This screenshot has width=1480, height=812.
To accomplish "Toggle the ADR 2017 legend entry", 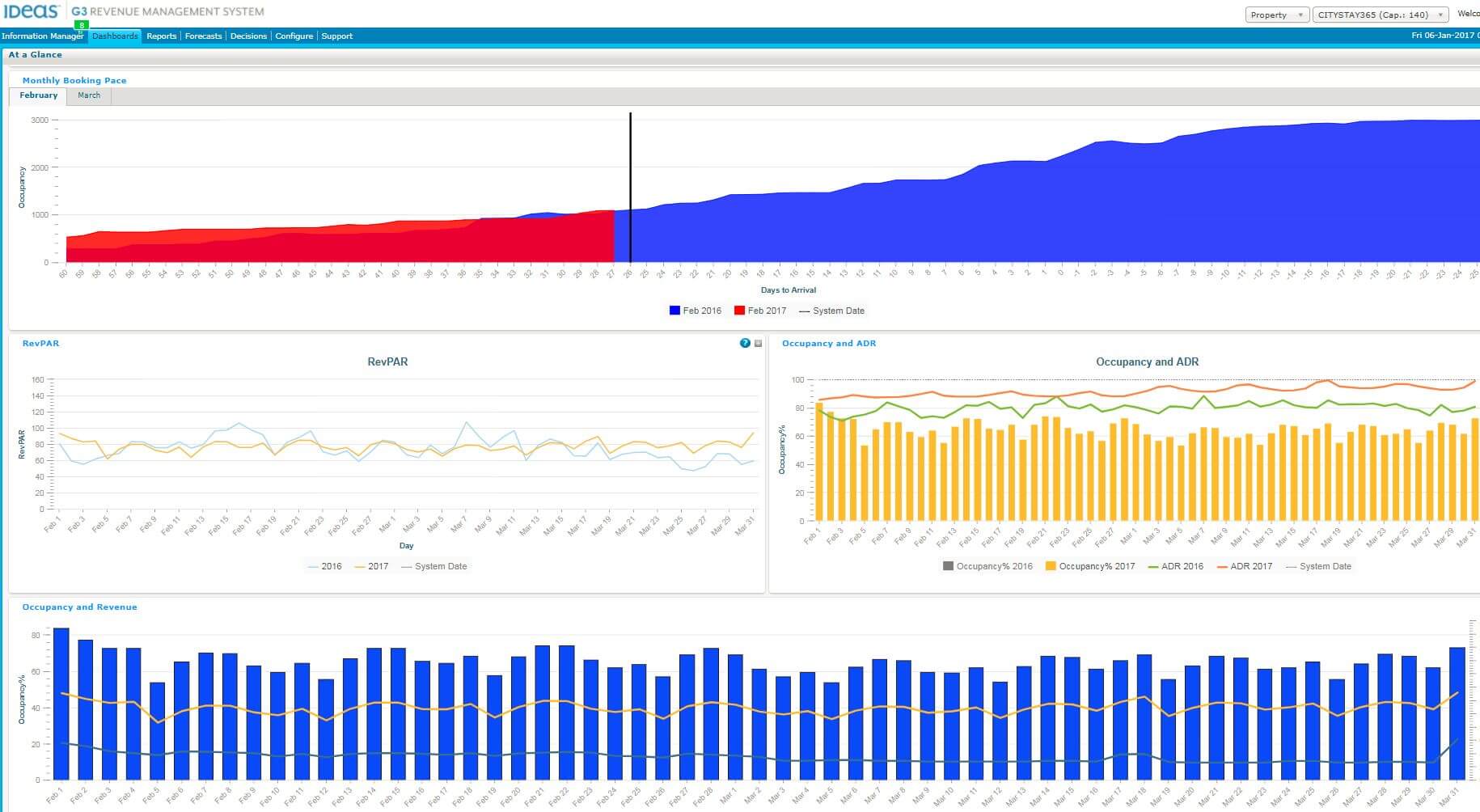I will click(x=1245, y=566).
